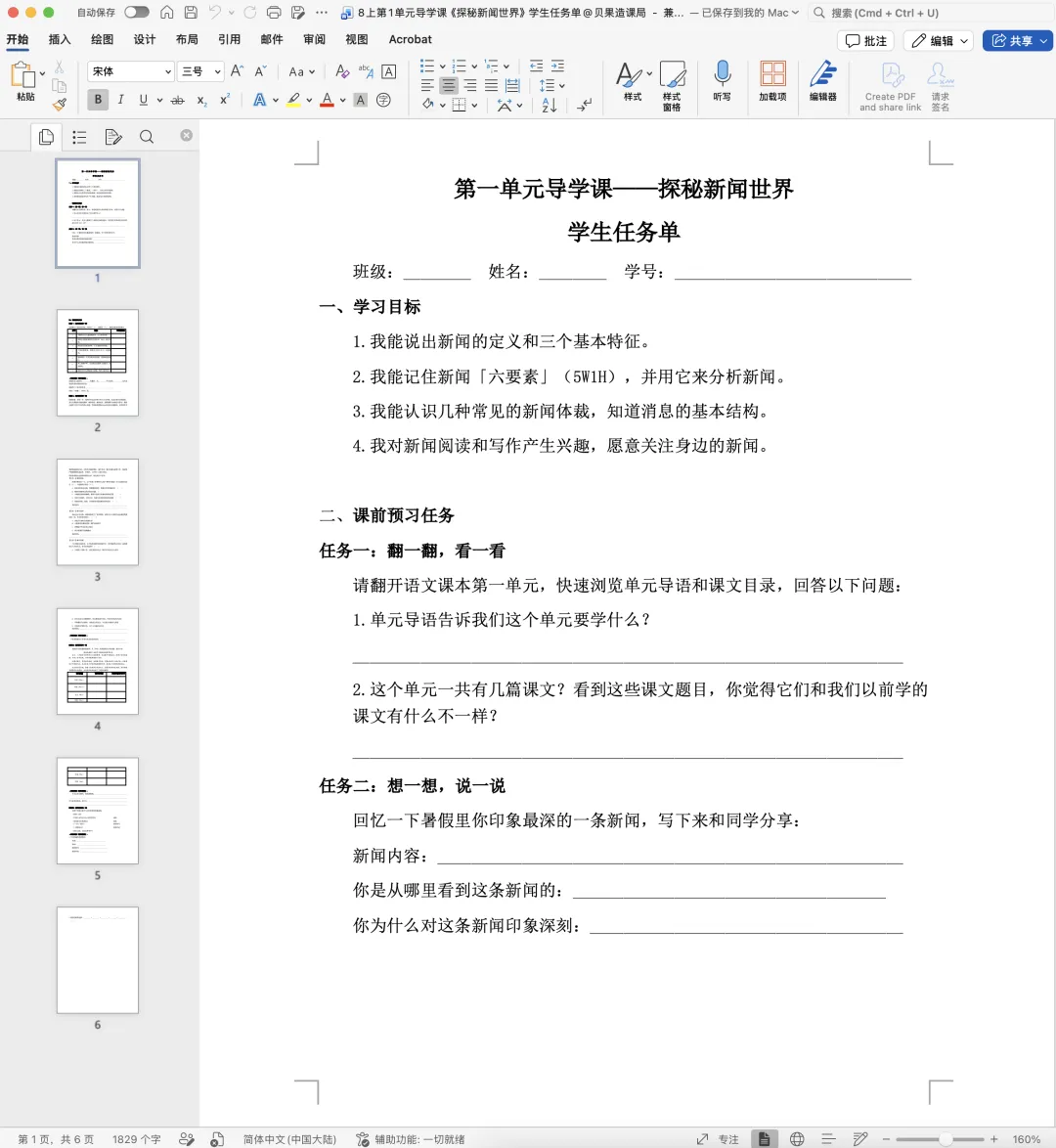Toggle Underline formatting
This screenshot has height=1148, width=1056.
click(144, 100)
